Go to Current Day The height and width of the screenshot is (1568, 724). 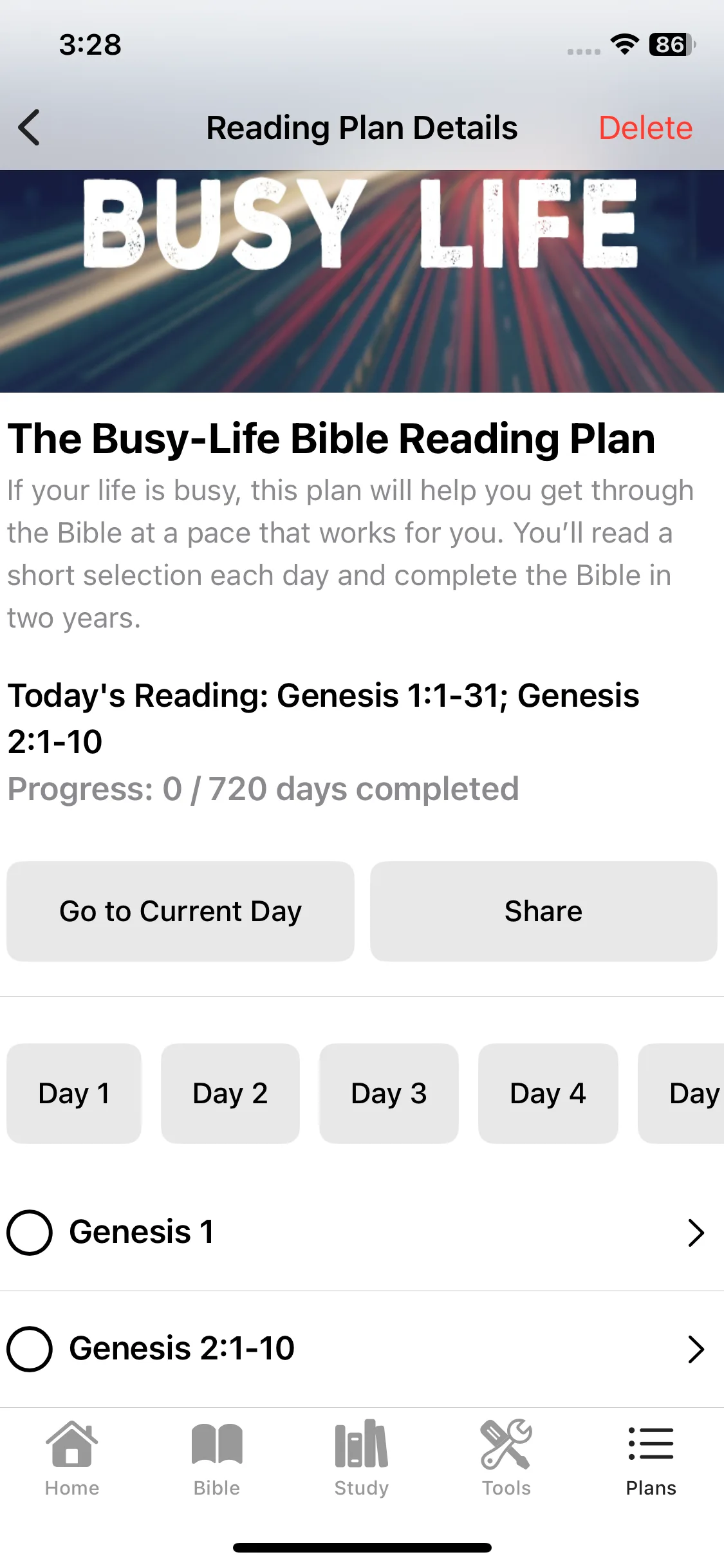pyautogui.click(x=180, y=911)
